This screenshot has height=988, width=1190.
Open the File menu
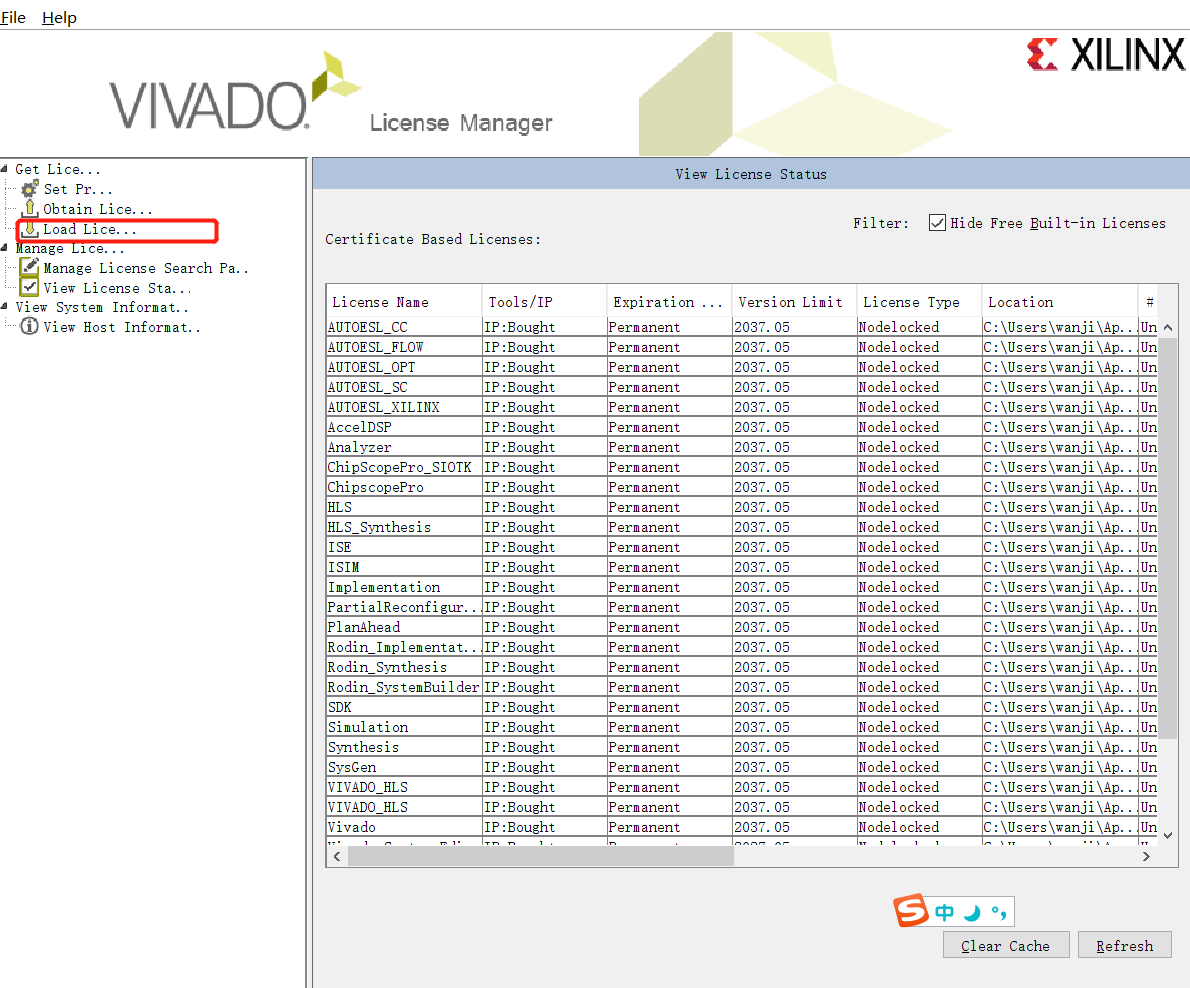[x=14, y=17]
